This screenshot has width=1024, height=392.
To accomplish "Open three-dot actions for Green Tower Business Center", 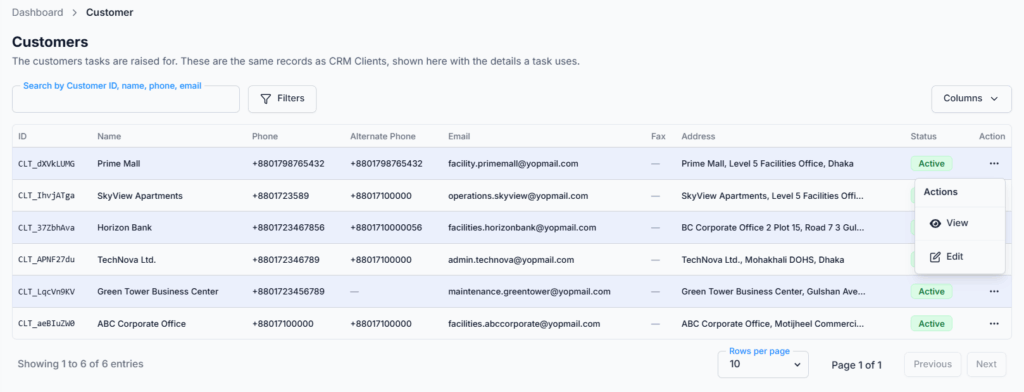I will pos(993,291).
